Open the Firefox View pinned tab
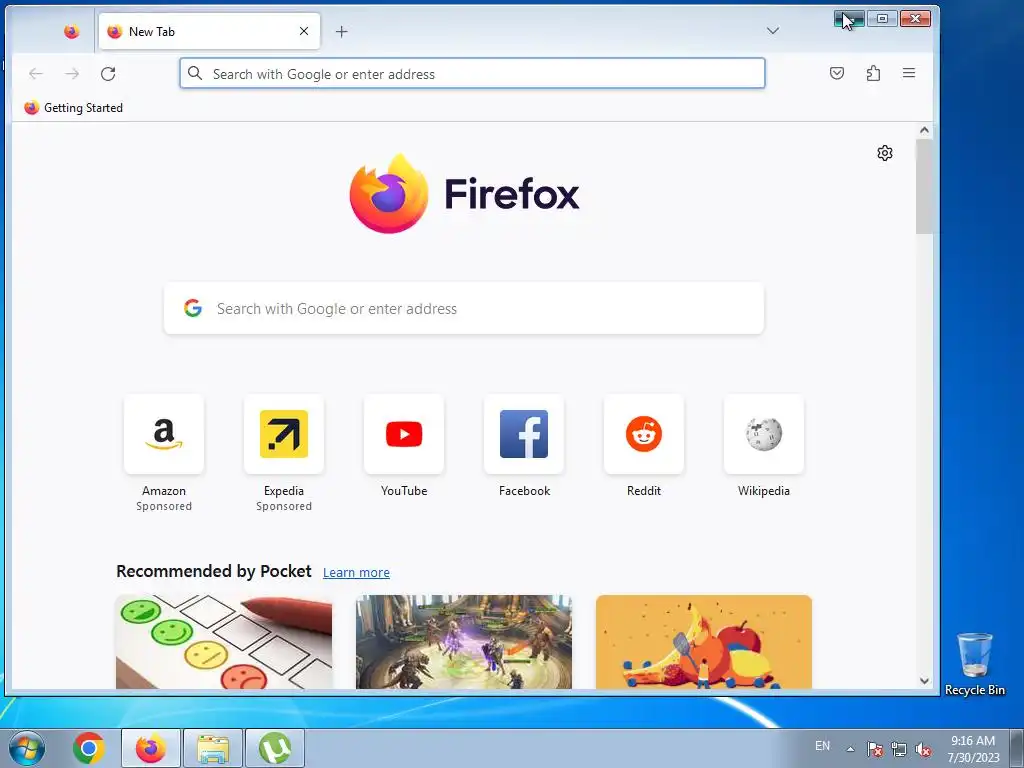The height and width of the screenshot is (768, 1024). click(71, 31)
